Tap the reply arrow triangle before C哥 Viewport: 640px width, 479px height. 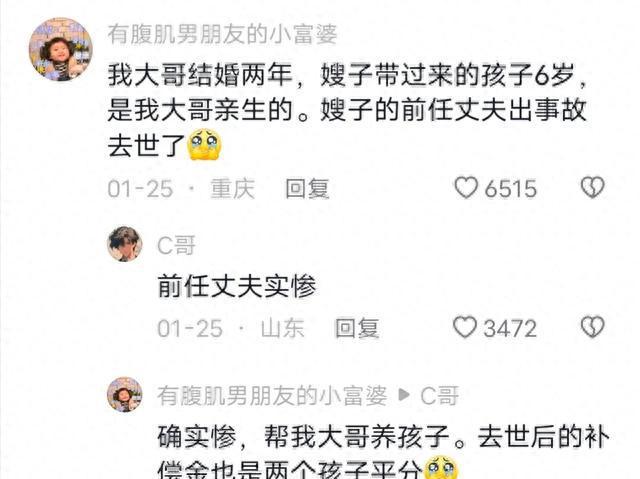404,395
